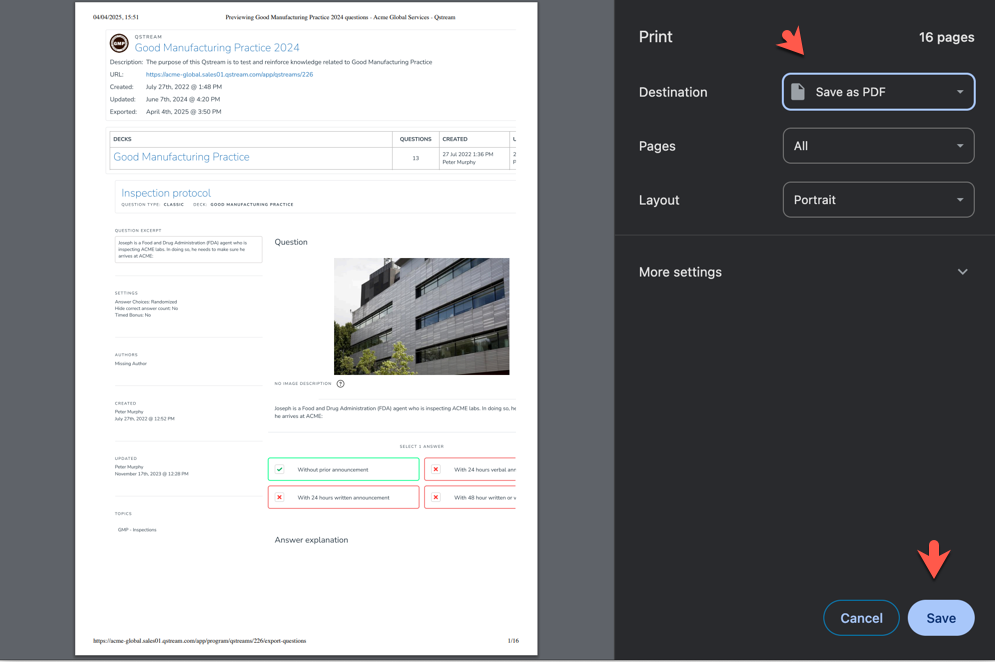Click the CREATED column header
The image size is (995, 662).
(455, 139)
